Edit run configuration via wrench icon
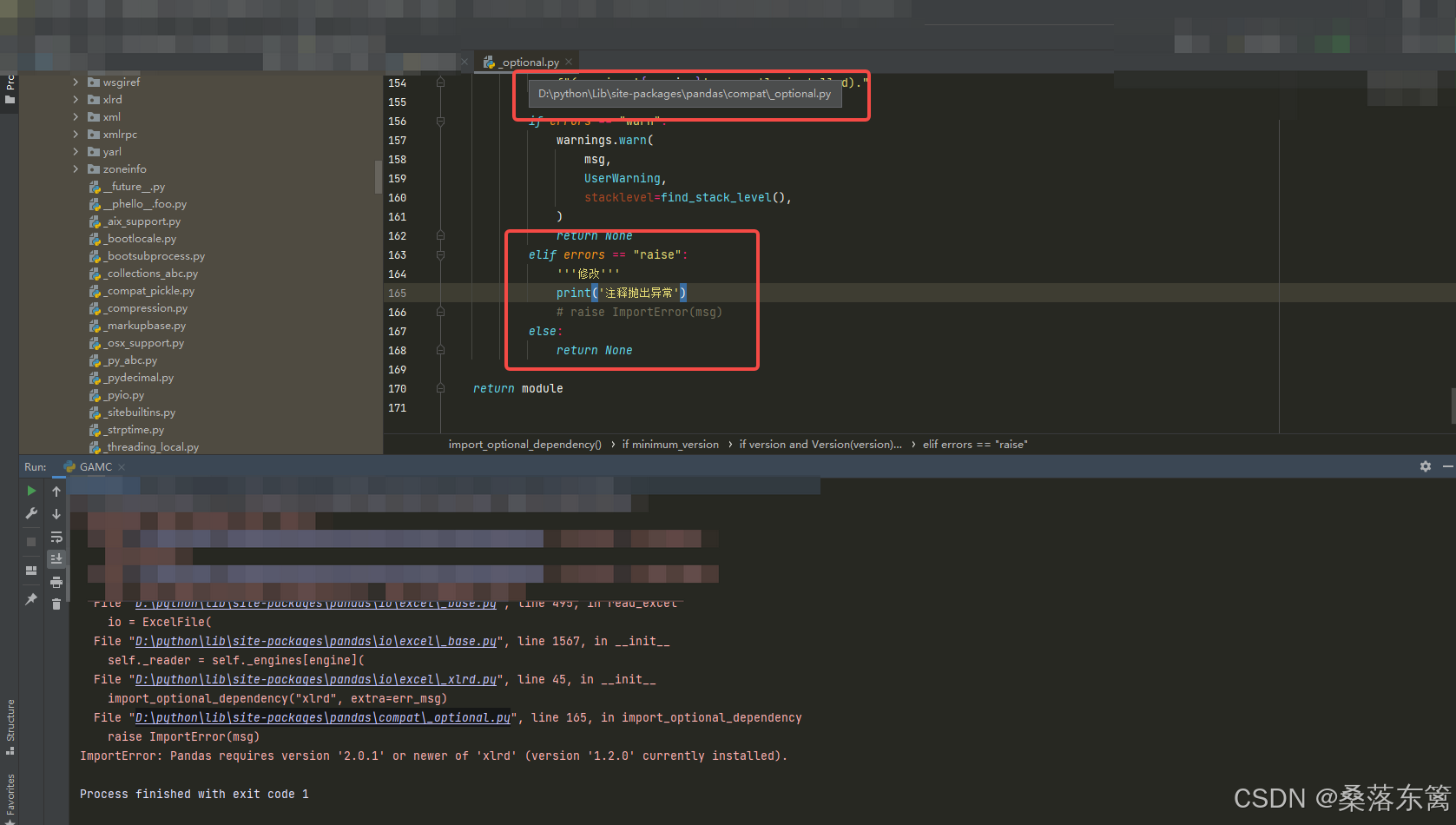 click(31, 511)
